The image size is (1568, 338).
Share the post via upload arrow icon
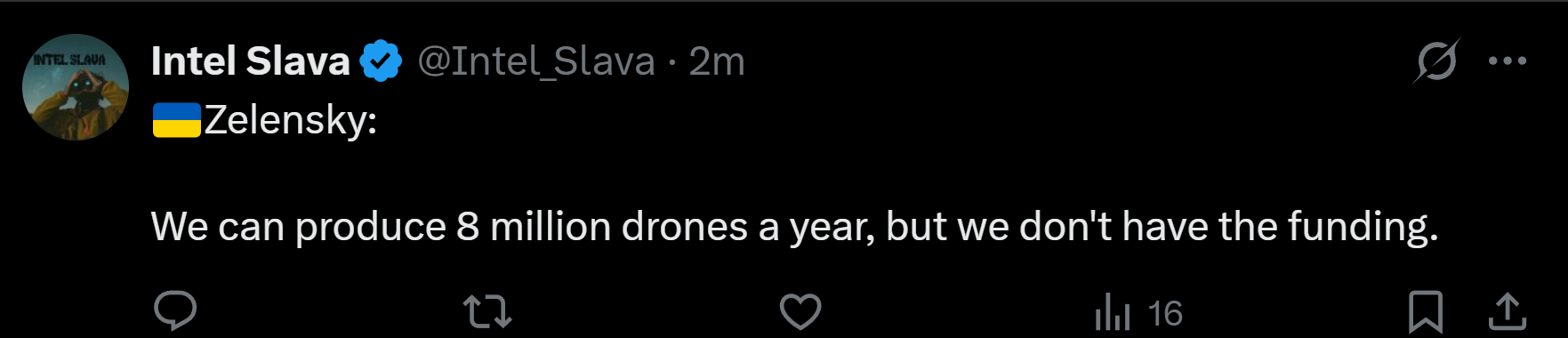click(x=1508, y=312)
